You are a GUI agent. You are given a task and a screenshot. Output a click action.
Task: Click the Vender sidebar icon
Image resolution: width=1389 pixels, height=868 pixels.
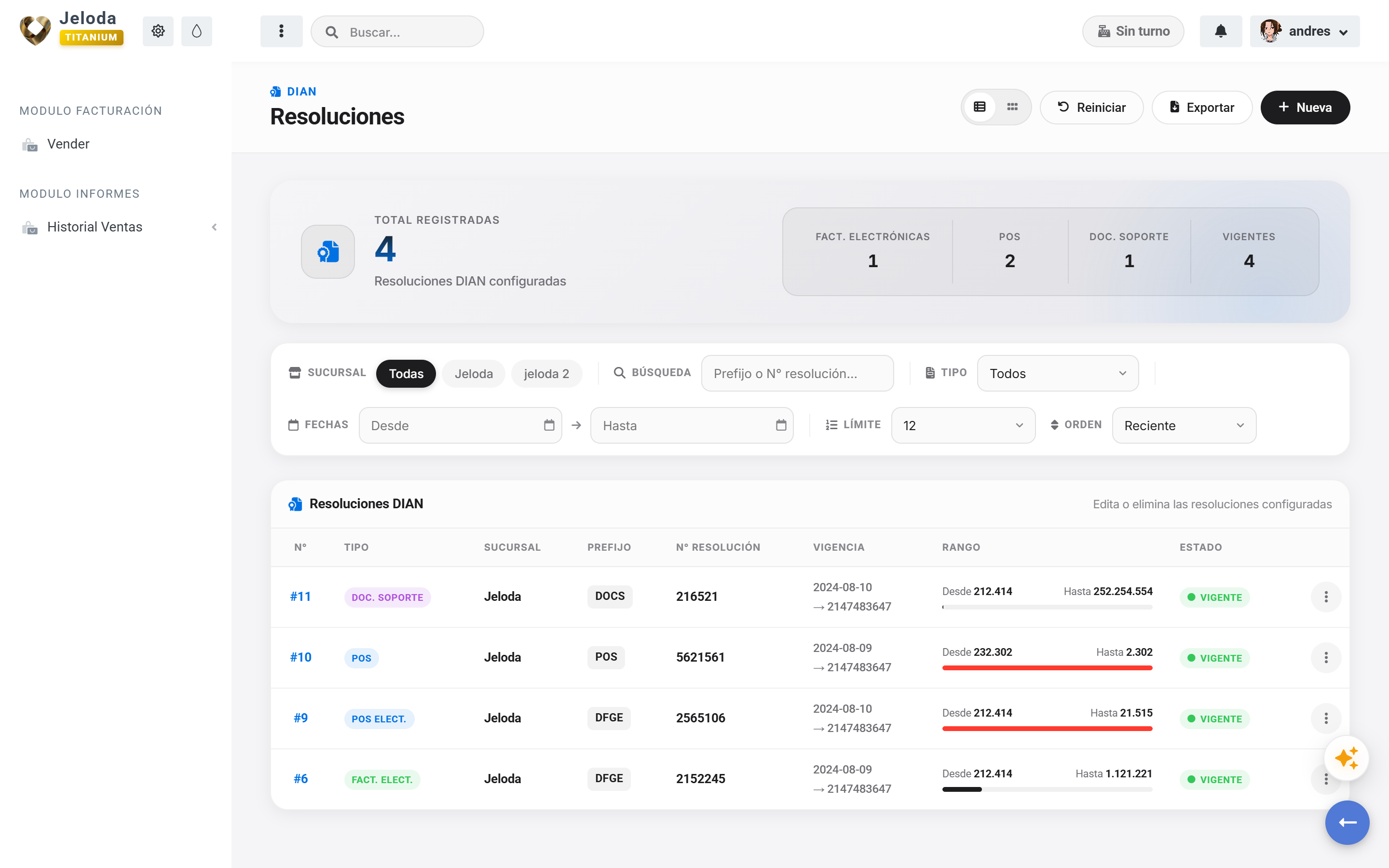pos(30,145)
